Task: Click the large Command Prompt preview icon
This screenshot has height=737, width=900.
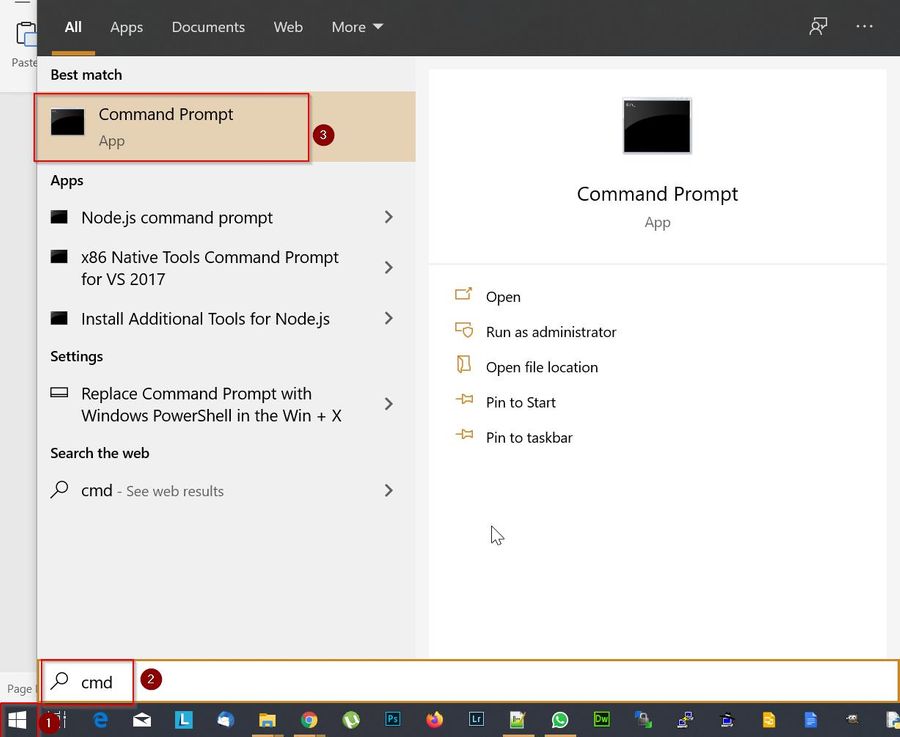Action: pos(657,126)
